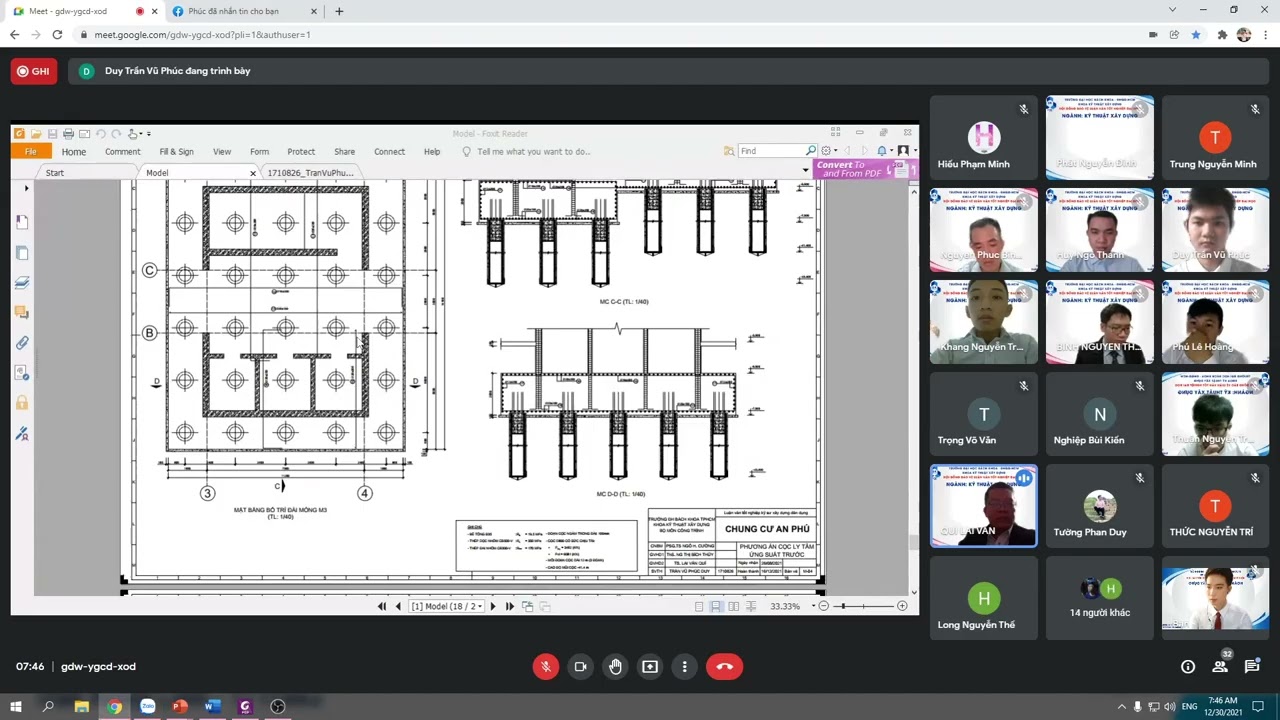
Task: Open the Digital signatures panel icon
Action: click(22, 433)
